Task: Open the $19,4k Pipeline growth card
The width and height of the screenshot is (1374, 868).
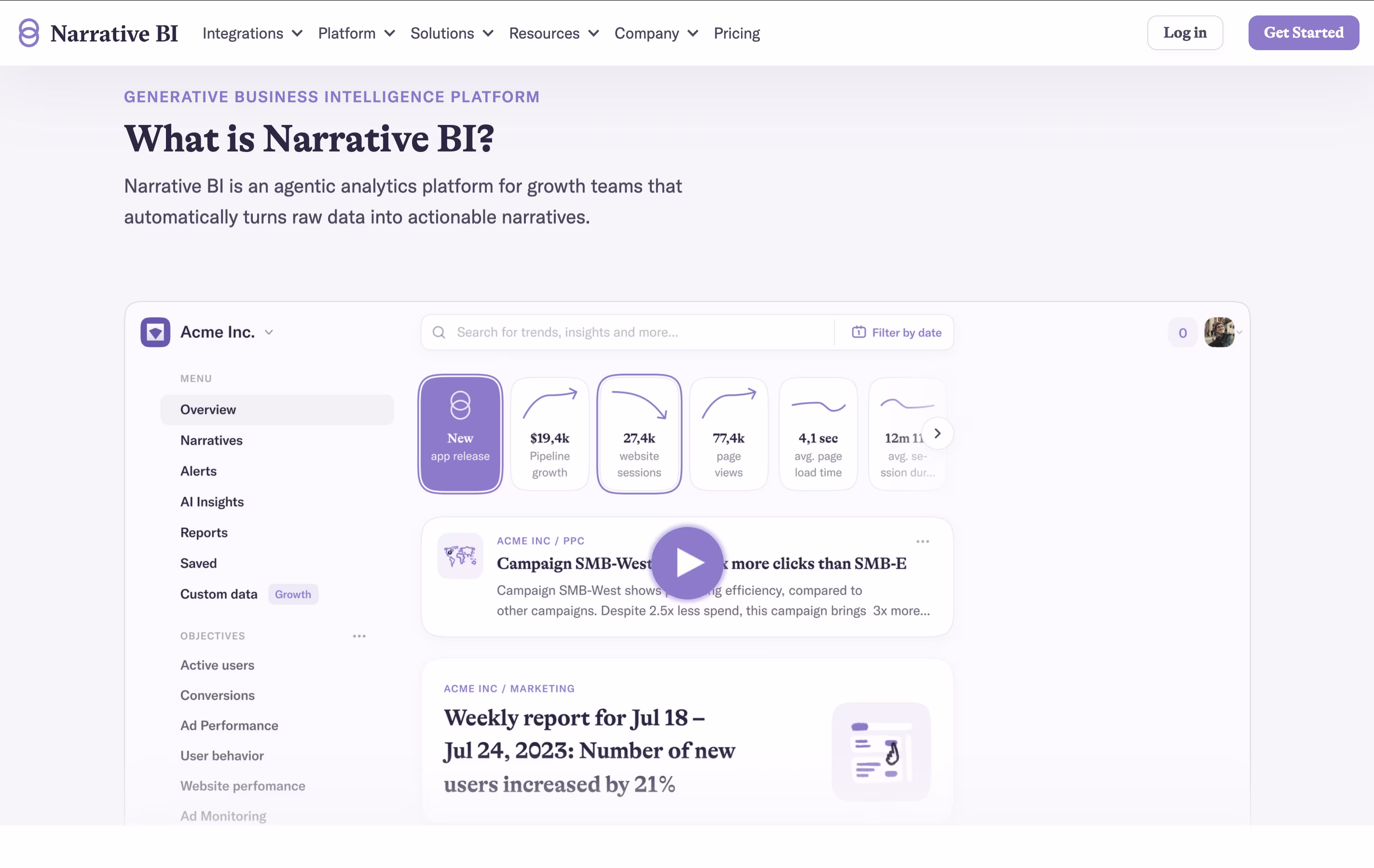Action: pyautogui.click(x=550, y=434)
